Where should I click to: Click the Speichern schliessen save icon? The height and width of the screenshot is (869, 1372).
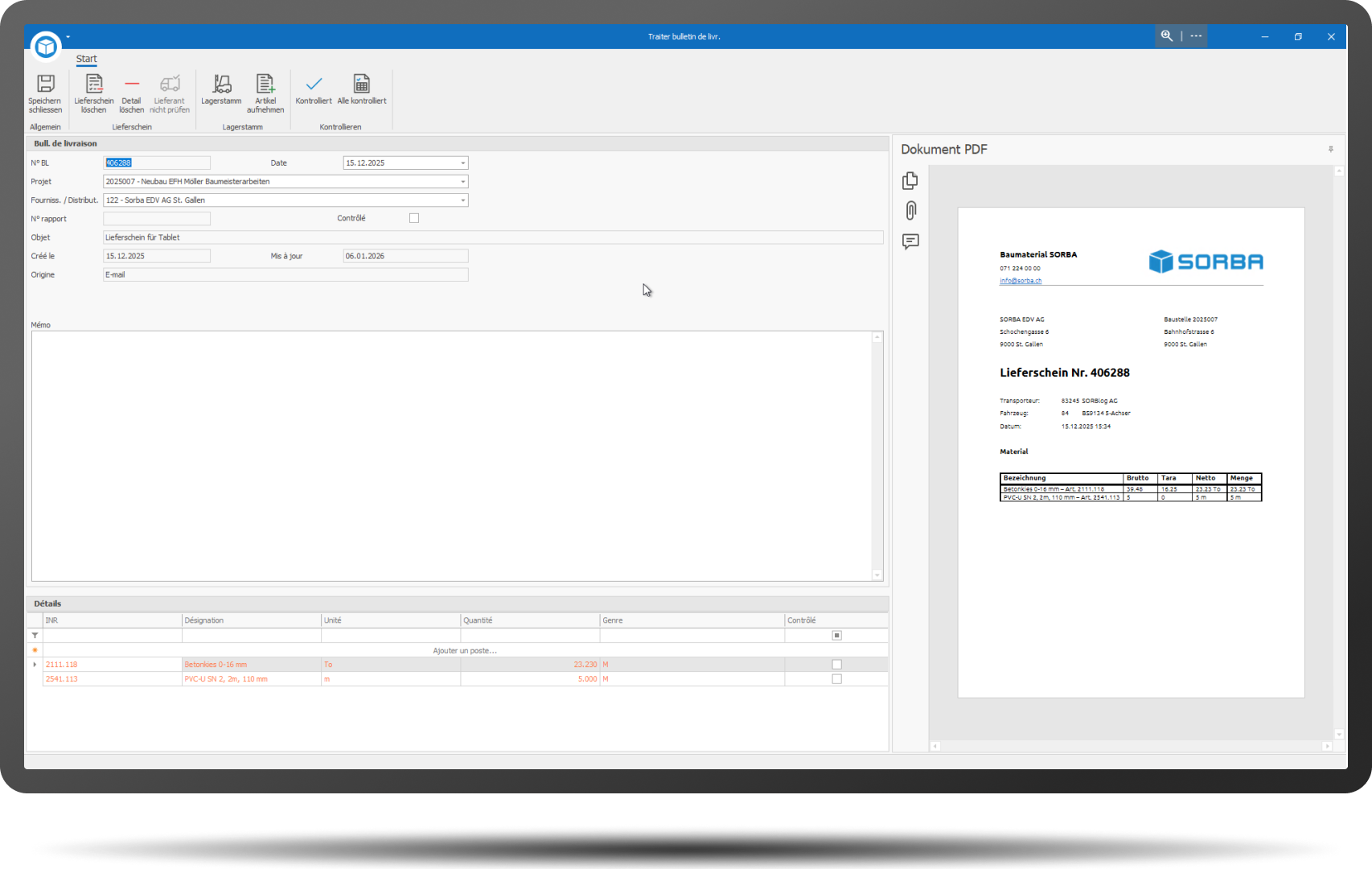point(45,84)
